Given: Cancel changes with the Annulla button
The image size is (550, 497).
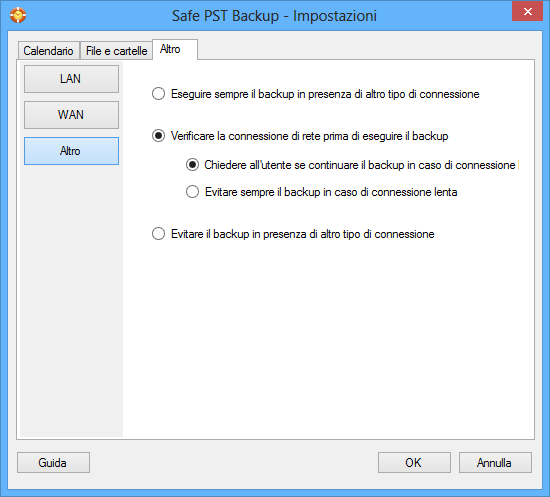Looking at the screenshot, I should click(495, 463).
